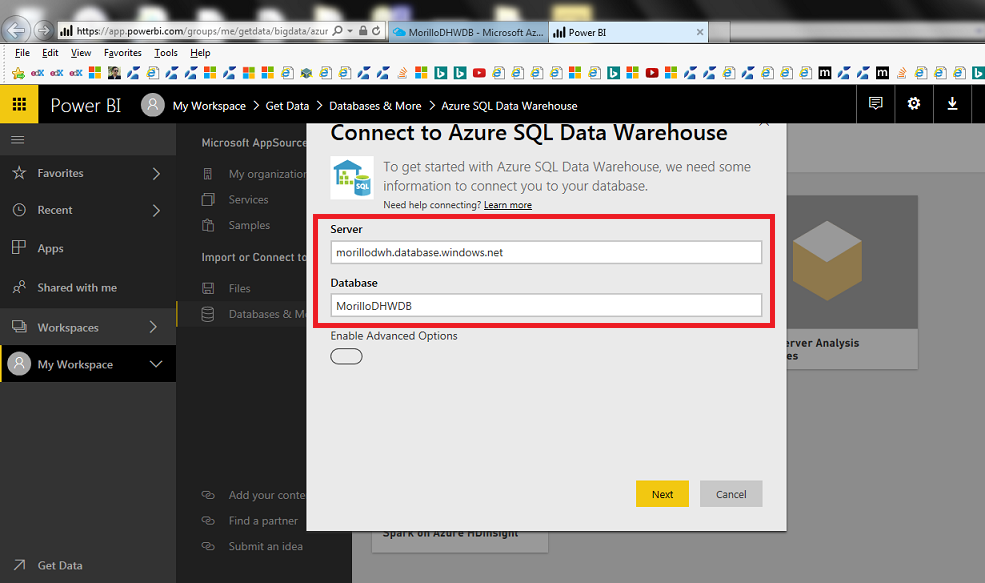Select Files under Import or Connect
This screenshot has height=583, width=985.
click(x=239, y=288)
